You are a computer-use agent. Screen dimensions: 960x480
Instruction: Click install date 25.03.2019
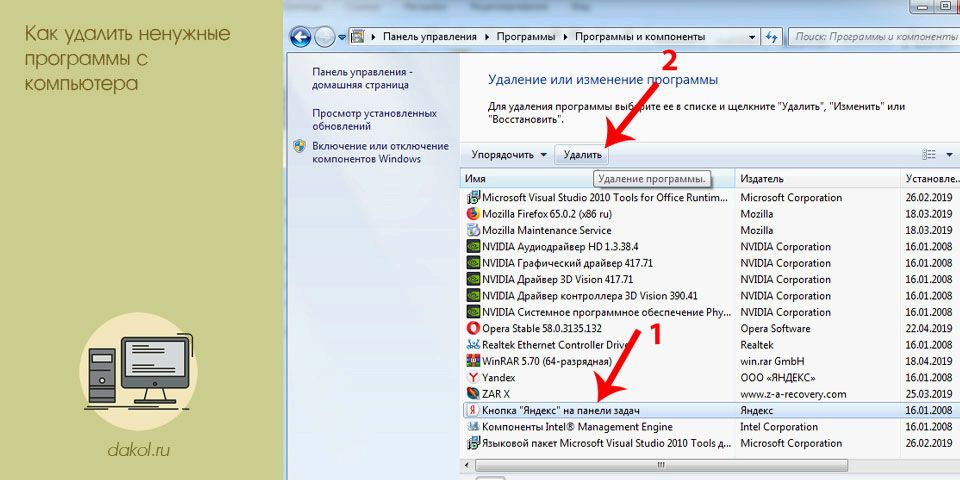(x=929, y=394)
